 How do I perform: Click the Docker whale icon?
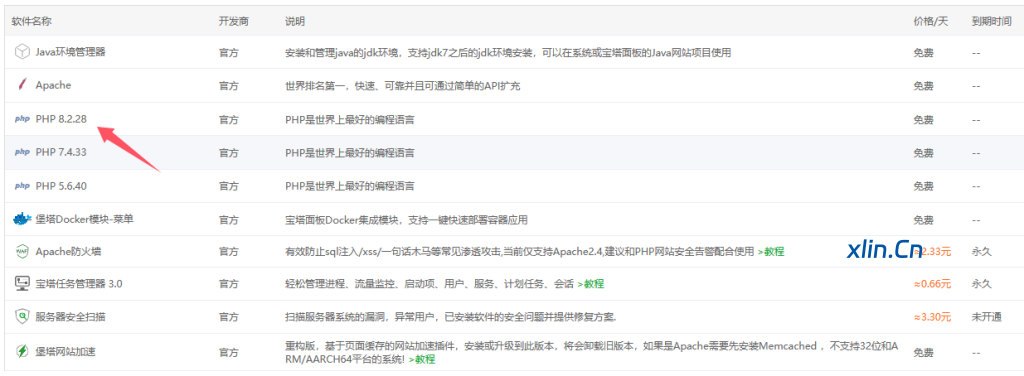(x=22, y=219)
